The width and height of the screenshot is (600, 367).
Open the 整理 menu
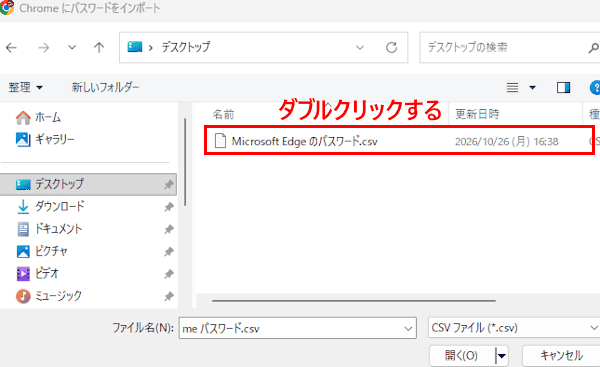click(25, 88)
